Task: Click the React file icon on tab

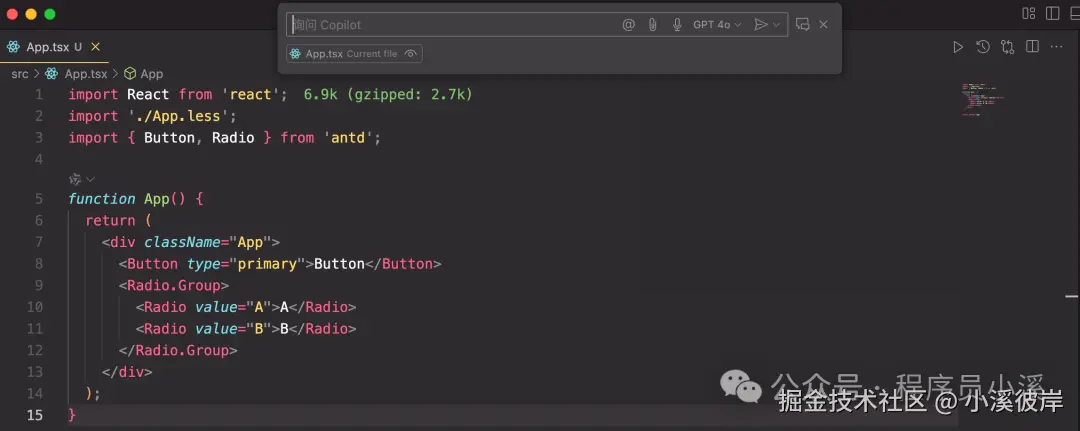Action: 13,47
